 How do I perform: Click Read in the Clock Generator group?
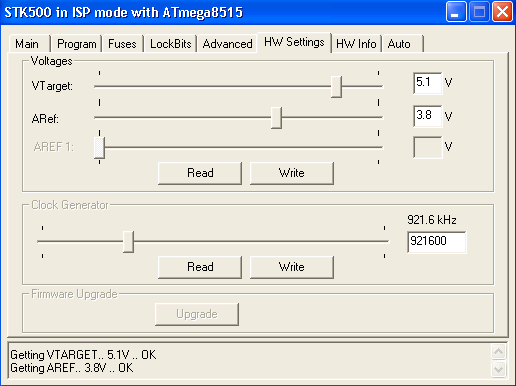tap(200, 267)
